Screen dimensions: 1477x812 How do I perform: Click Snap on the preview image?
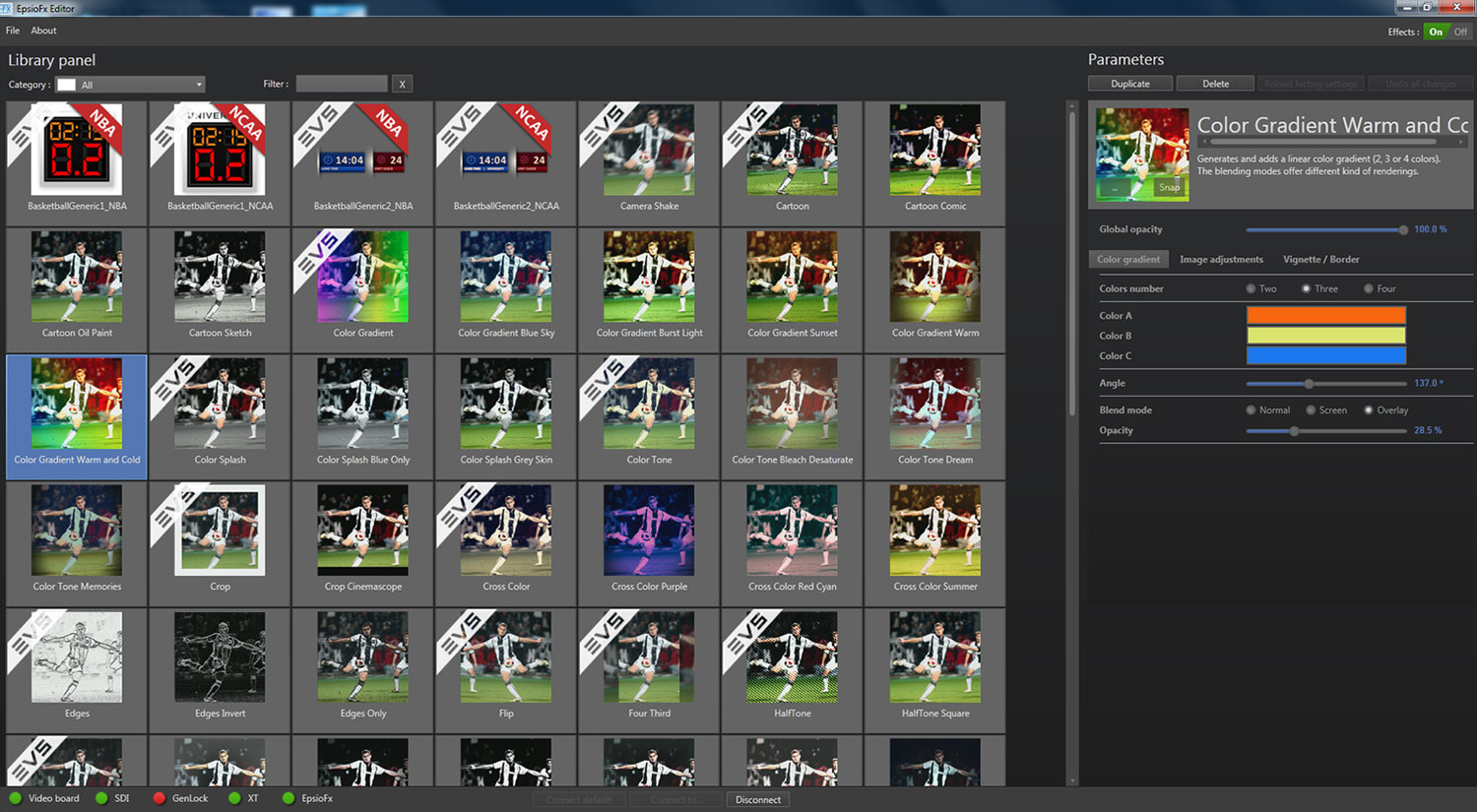[1169, 187]
